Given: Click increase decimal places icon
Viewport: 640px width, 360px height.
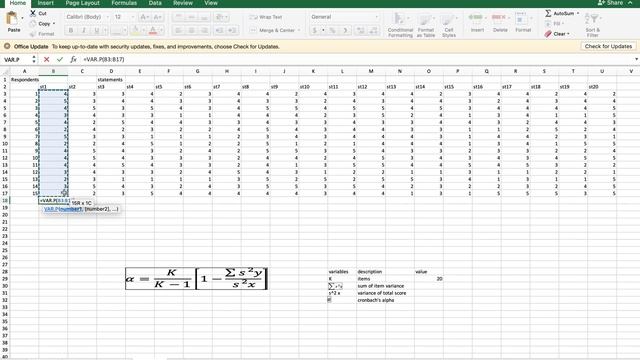Looking at the screenshot, I should [x=360, y=31].
